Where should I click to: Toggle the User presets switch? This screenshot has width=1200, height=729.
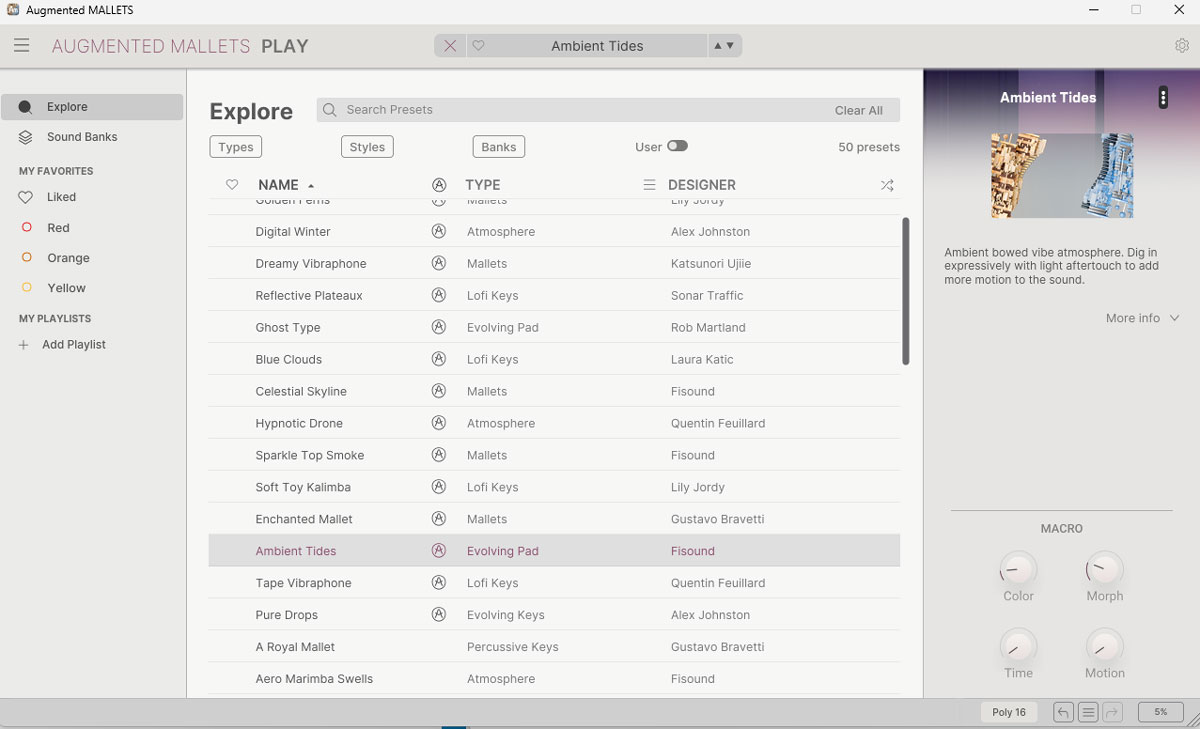677,146
